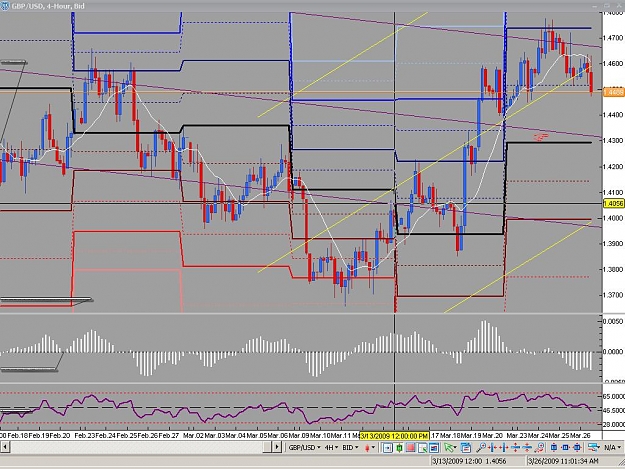Click the 1.3700 price axis label
This screenshot has width=625, height=469.
[613, 295]
